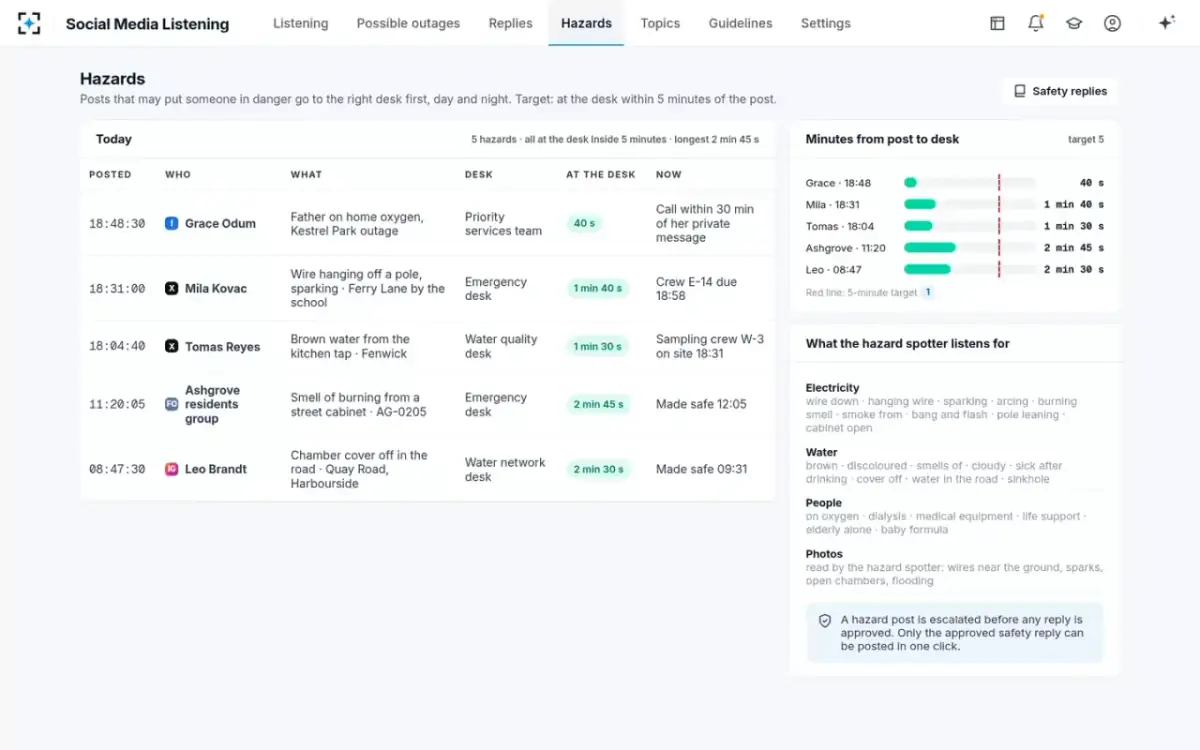Viewport: 1200px width, 750px height.
Task: Open the Guidelines tab
Action: (x=740, y=23)
